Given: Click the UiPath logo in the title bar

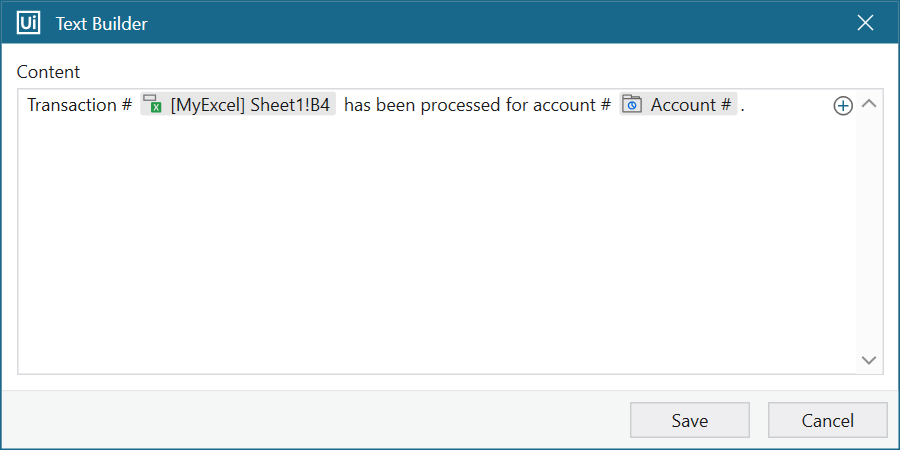Looking at the screenshot, I should click(x=28, y=23).
